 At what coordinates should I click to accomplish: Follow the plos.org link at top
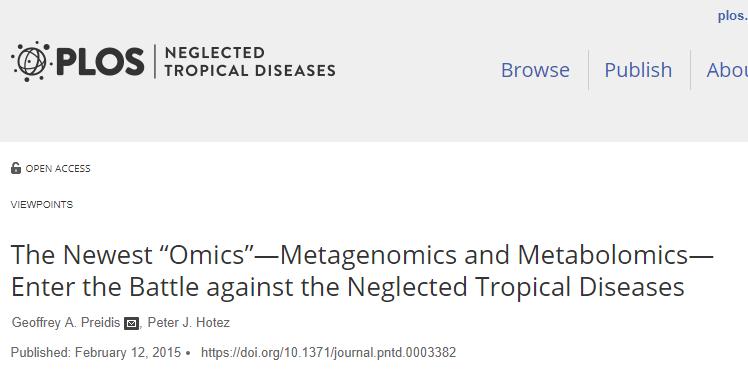coord(733,16)
